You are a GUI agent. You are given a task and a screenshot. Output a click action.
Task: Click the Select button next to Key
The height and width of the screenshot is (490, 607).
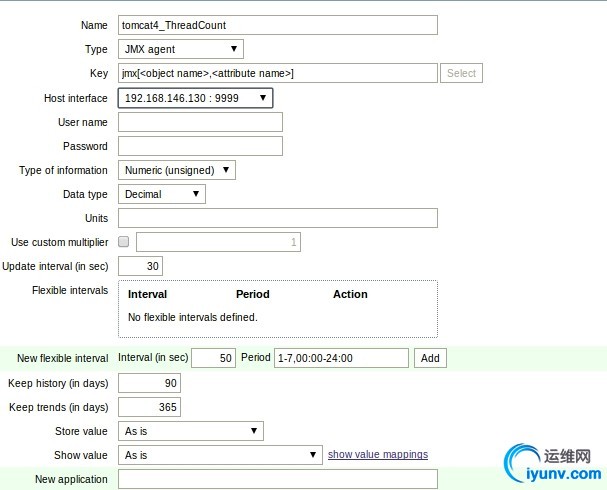[461, 73]
